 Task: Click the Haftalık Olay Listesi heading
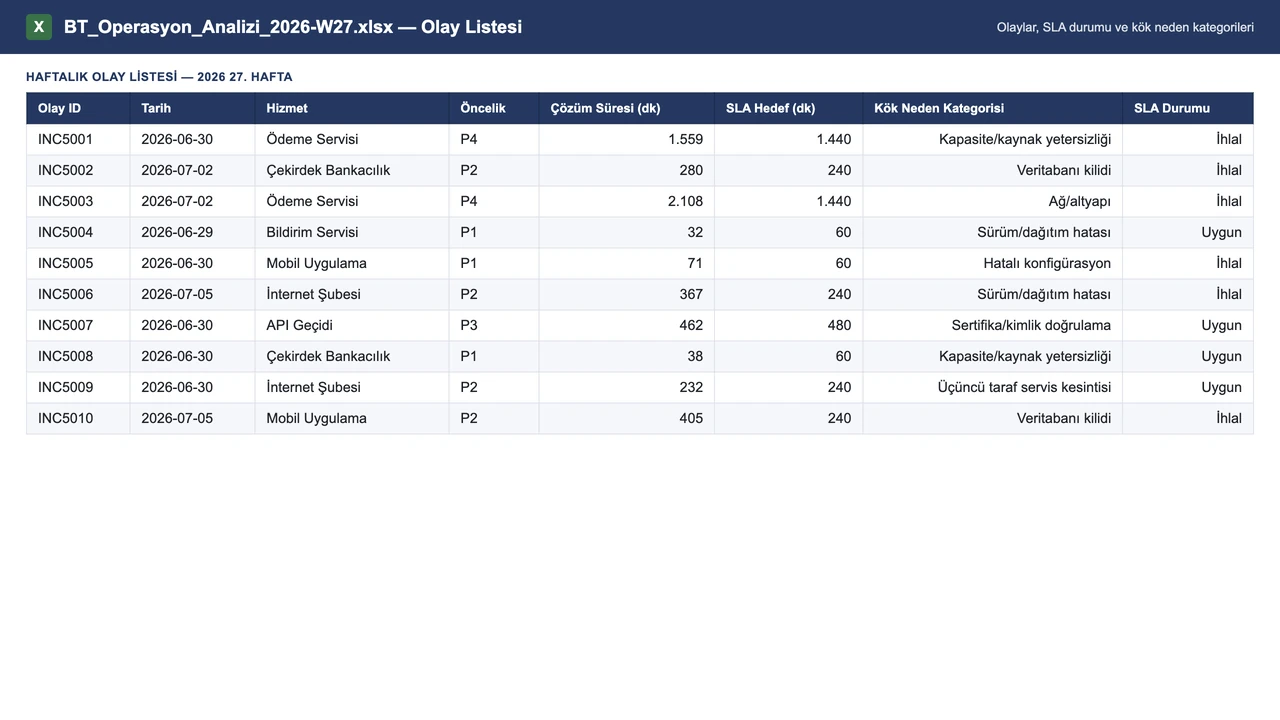point(159,77)
